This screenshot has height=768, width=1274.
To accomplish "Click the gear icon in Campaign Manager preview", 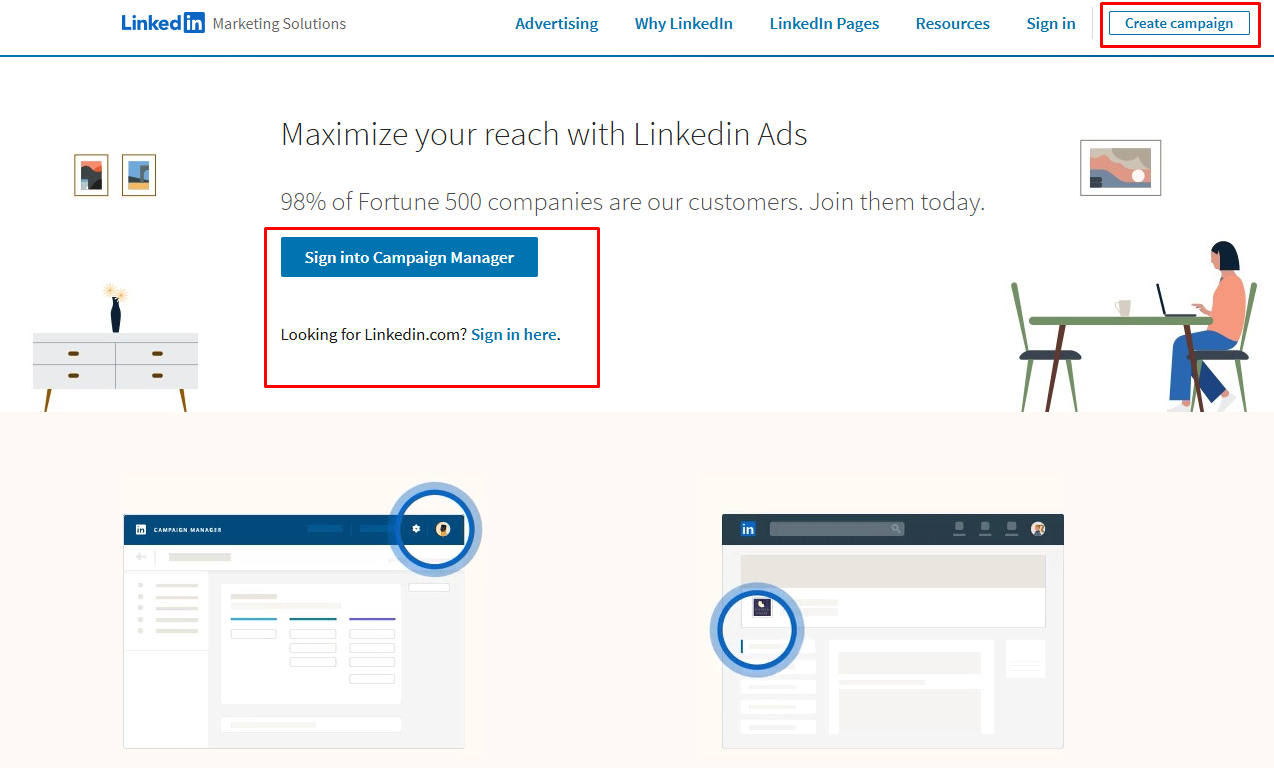I will pos(417,529).
